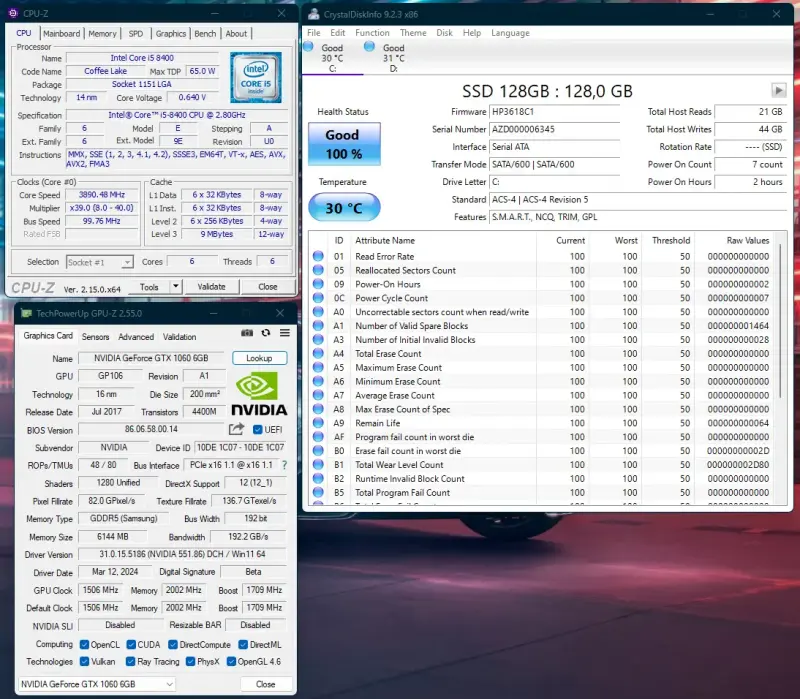Click the CPU-Z title bar app icon
The width and height of the screenshot is (800, 699).
13,13
